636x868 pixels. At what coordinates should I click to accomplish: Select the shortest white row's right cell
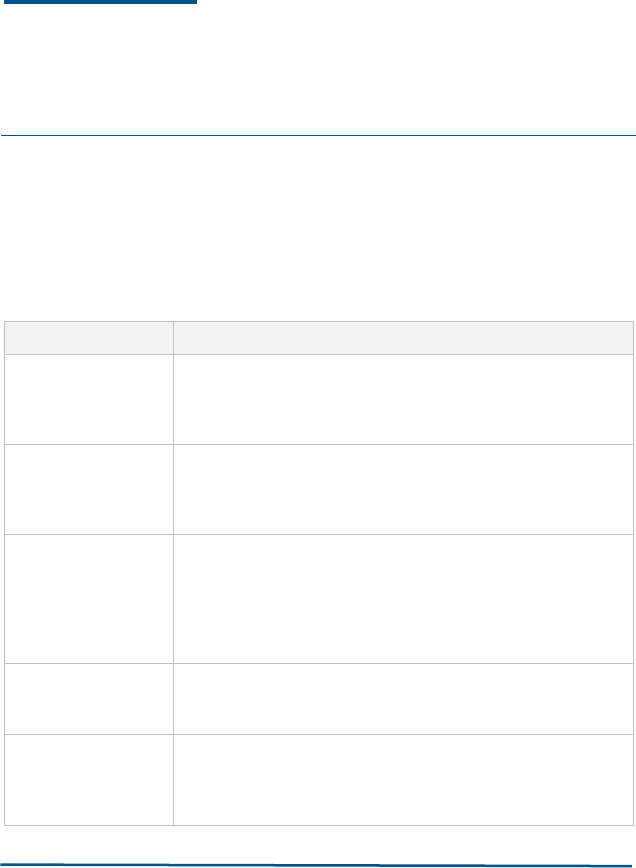click(403, 699)
